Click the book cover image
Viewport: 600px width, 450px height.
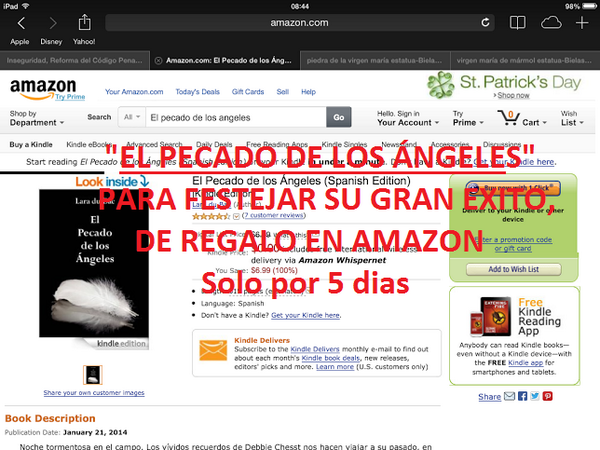tap(94, 263)
